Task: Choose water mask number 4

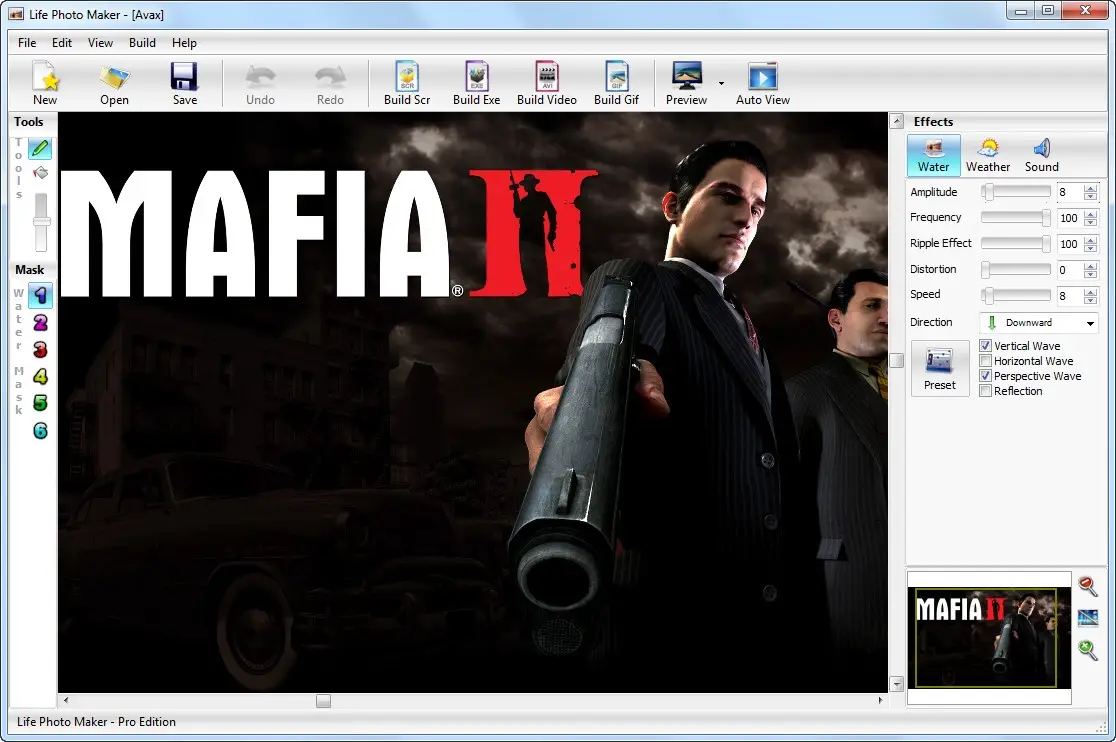Action: [x=41, y=376]
